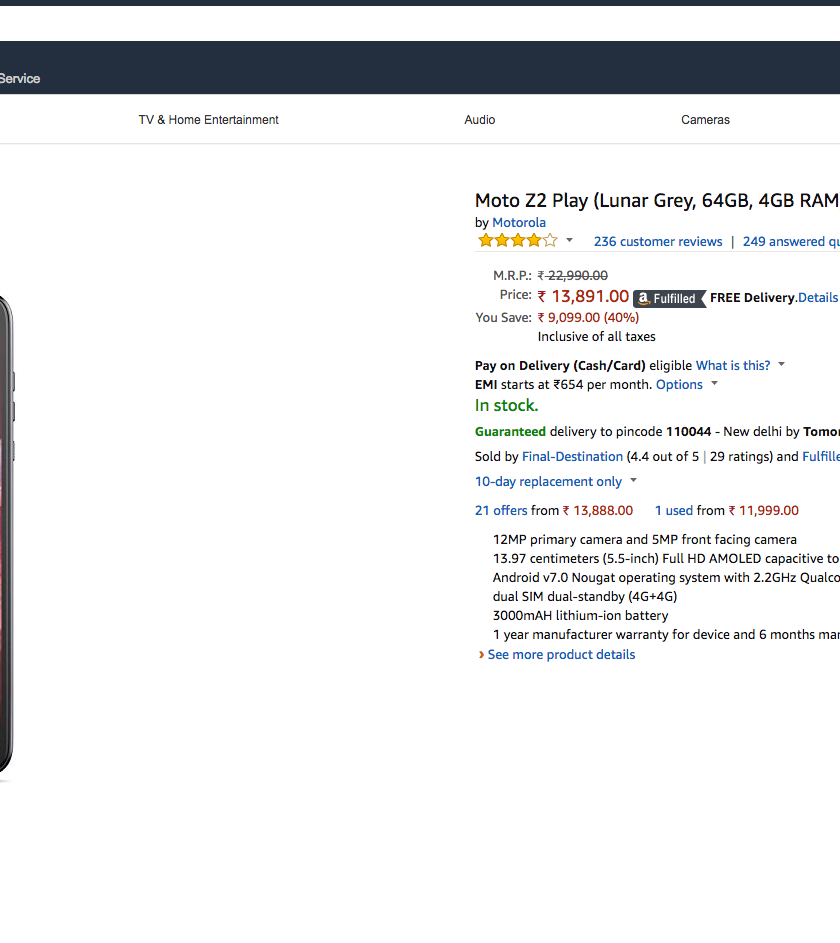This screenshot has width=840, height=943.
Task: Open the TV & Home Entertainment menu
Action: tap(208, 120)
